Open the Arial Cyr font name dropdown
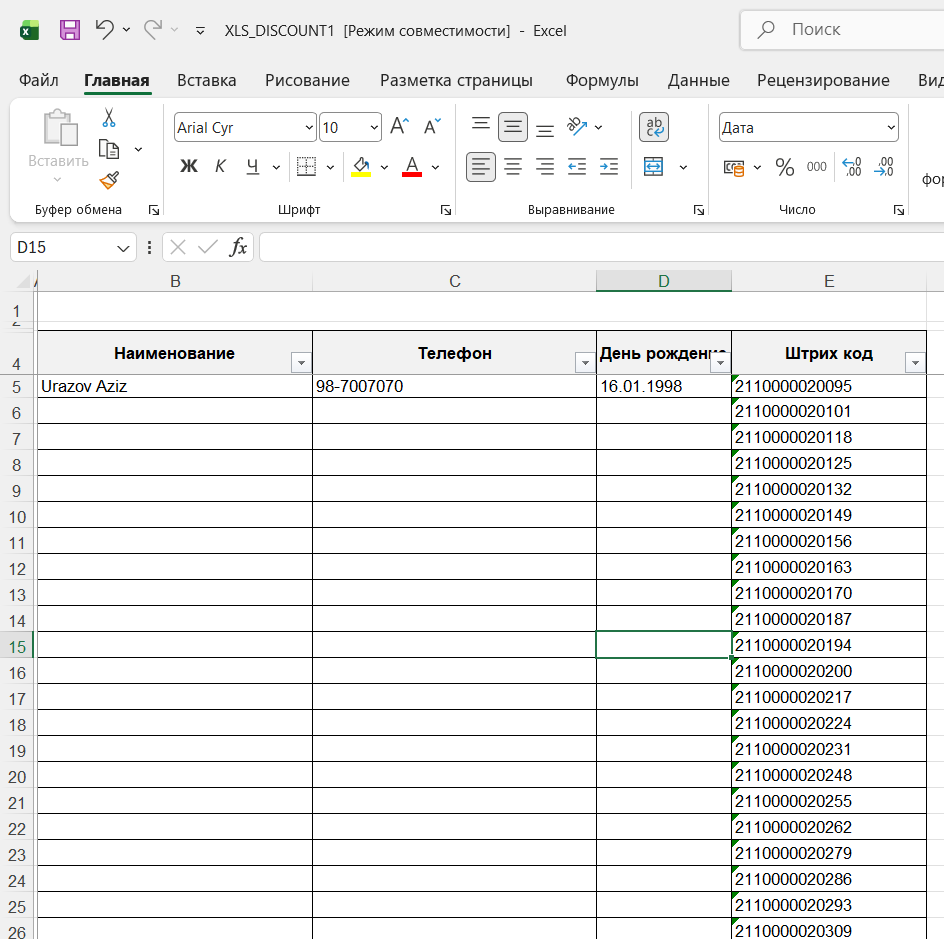The width and height of the screenshot is (944, 939). point(308,128)
